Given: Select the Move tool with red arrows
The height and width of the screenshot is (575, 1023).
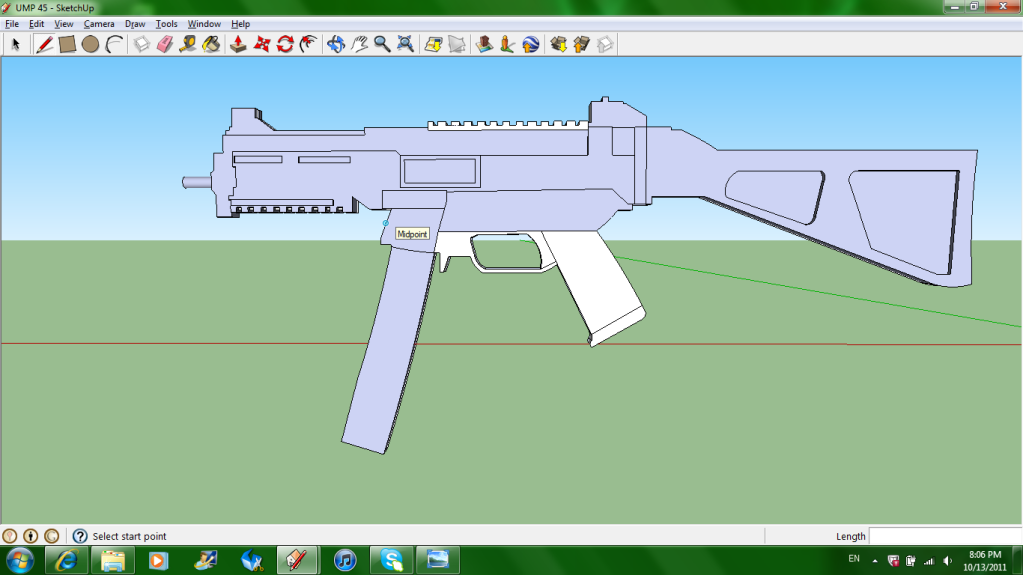Looking at the screenshot, I should (x=262, y=44).
